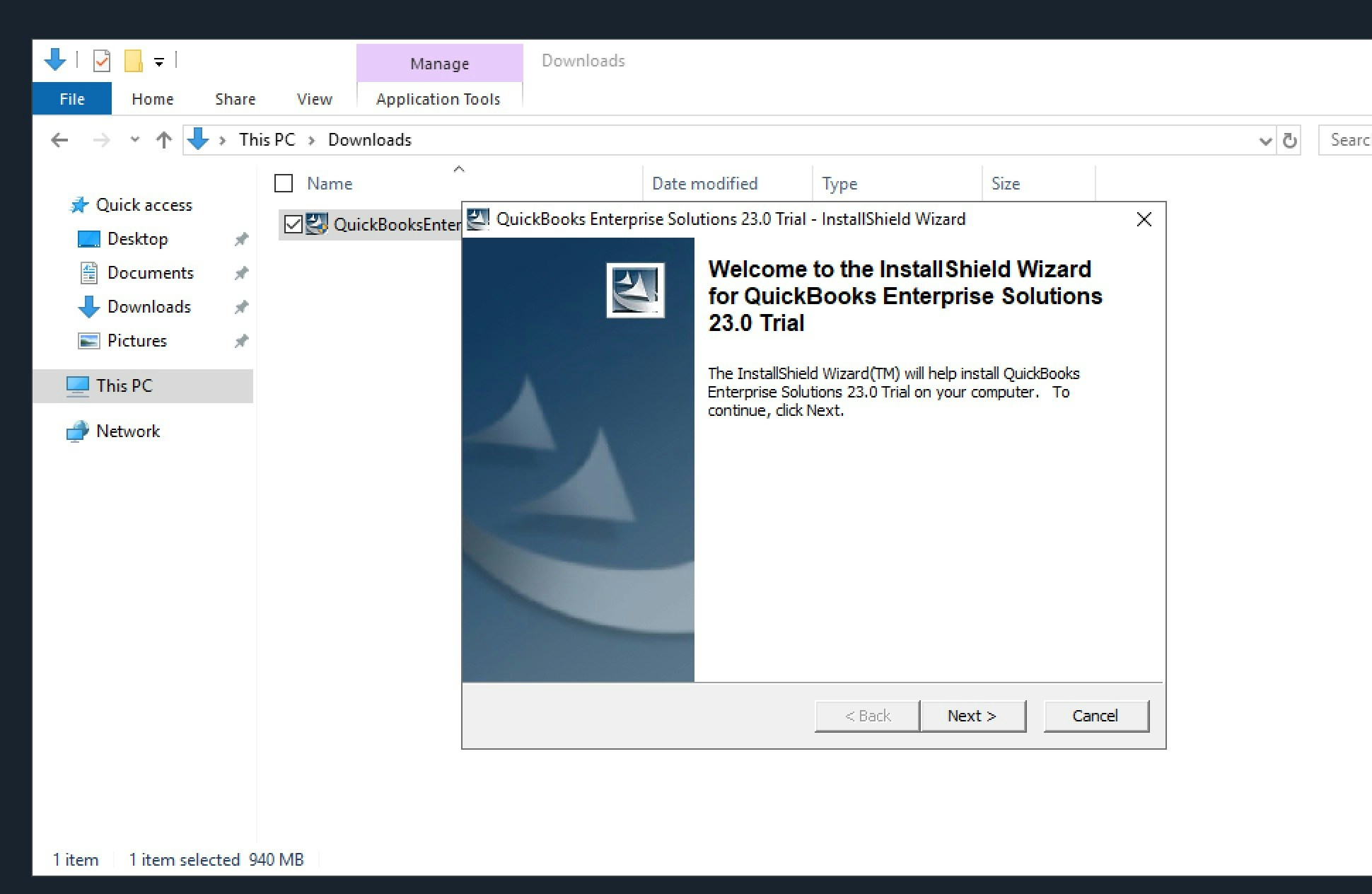Select the Manage contextual tab
The height and width of the screenshot is (894, 1372).
click(439, 63)
